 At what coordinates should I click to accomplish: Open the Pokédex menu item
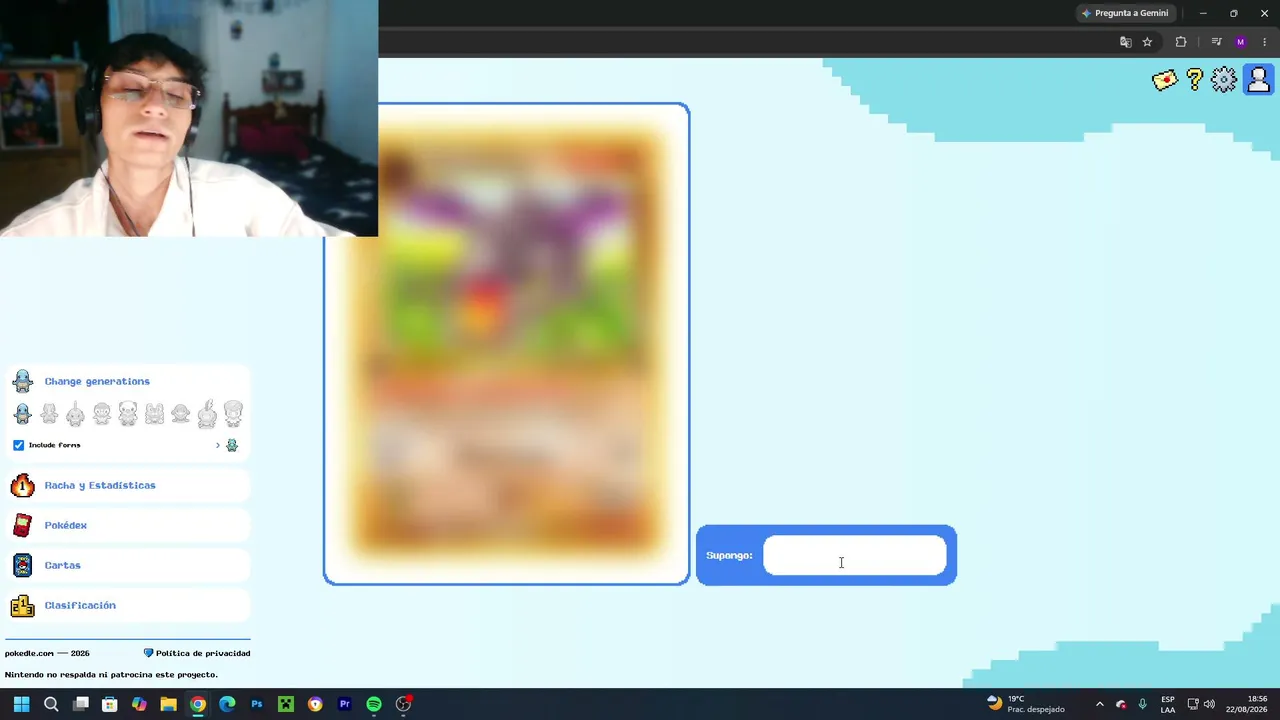[x=128, y=525]
